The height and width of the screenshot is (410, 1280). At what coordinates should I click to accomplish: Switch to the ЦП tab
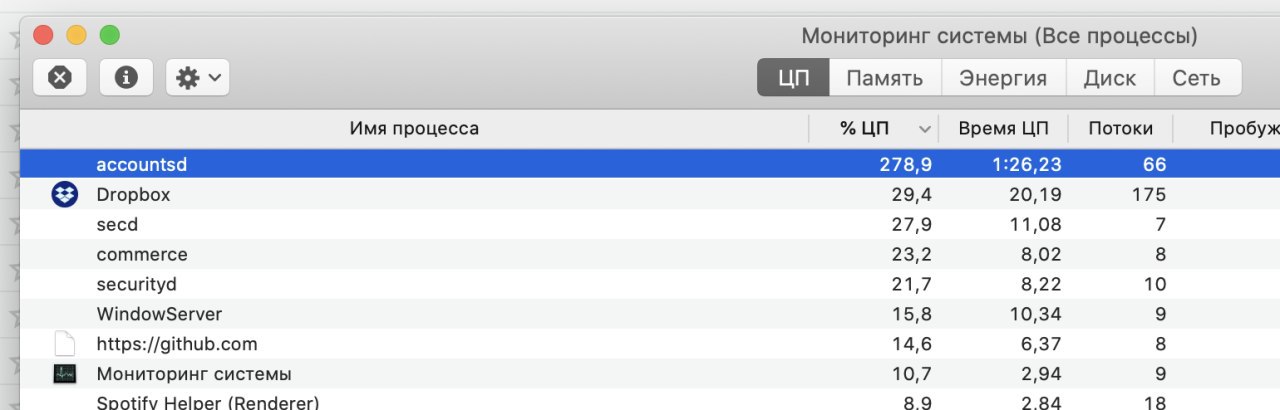tap(793, 78)
